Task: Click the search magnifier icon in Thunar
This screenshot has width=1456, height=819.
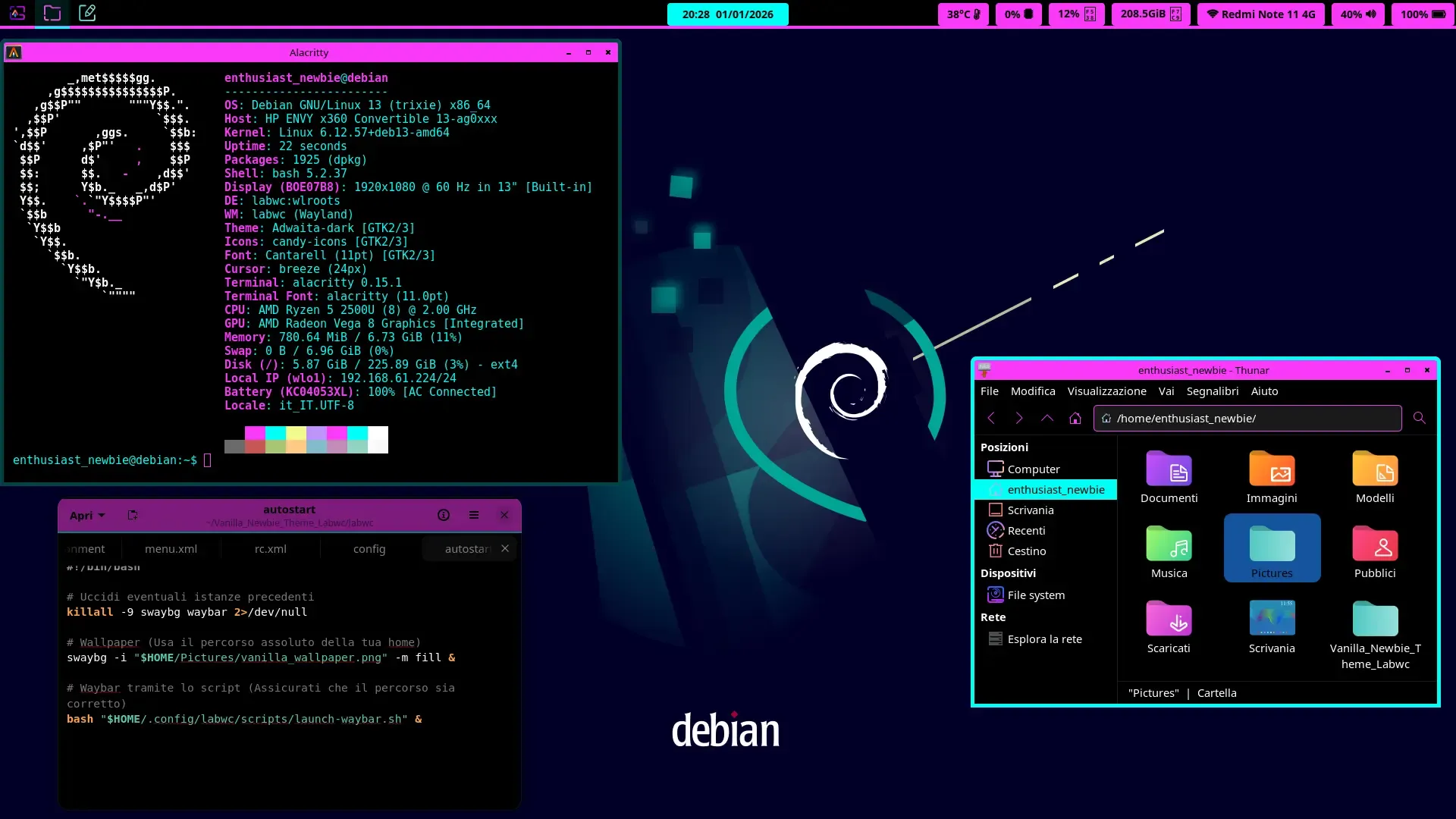Action: [1420, 418]
